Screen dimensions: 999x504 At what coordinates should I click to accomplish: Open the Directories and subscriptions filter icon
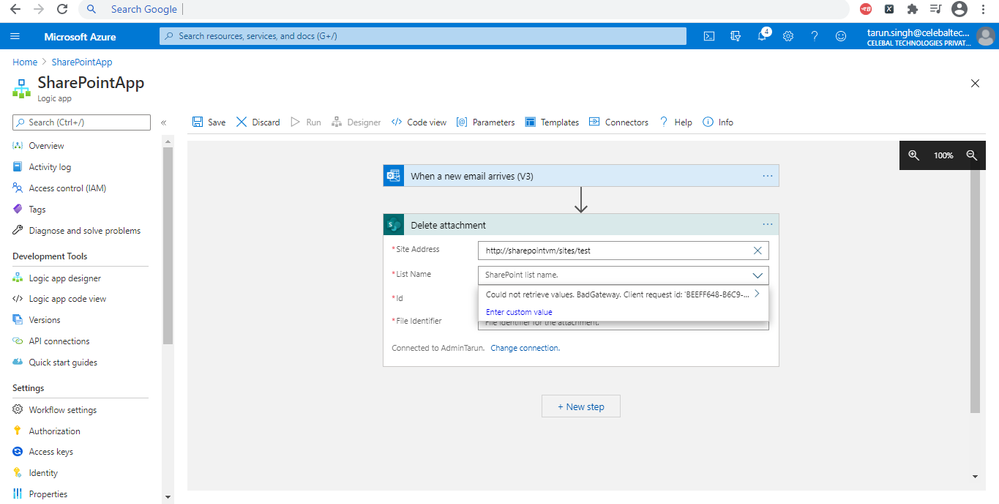click(735, 36)
